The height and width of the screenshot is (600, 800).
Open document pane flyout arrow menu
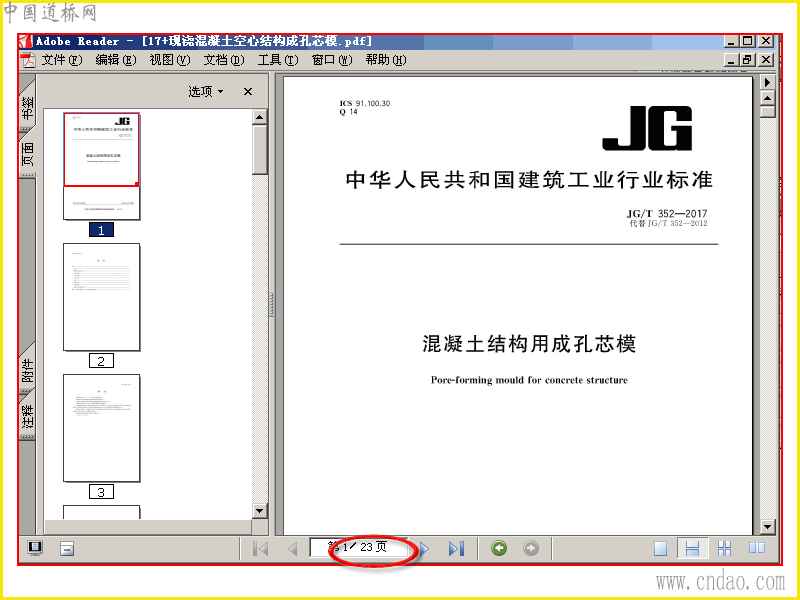(x=767, y=82)
